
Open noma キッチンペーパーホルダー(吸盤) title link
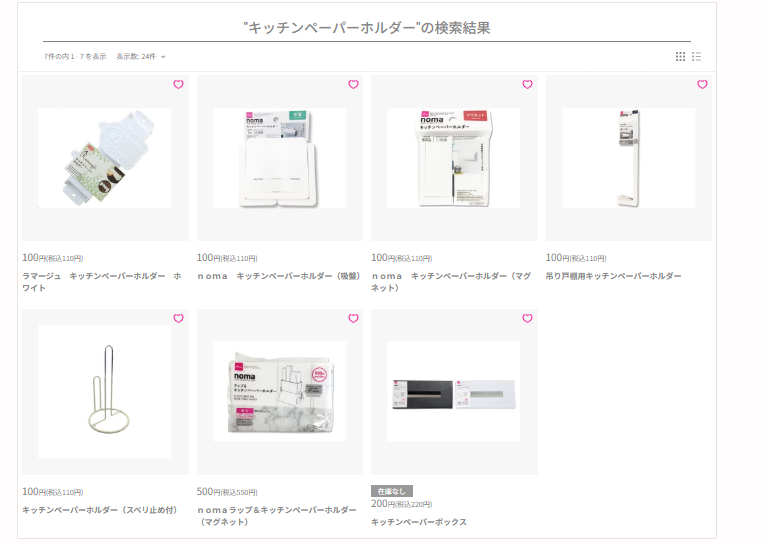[279, 276]
